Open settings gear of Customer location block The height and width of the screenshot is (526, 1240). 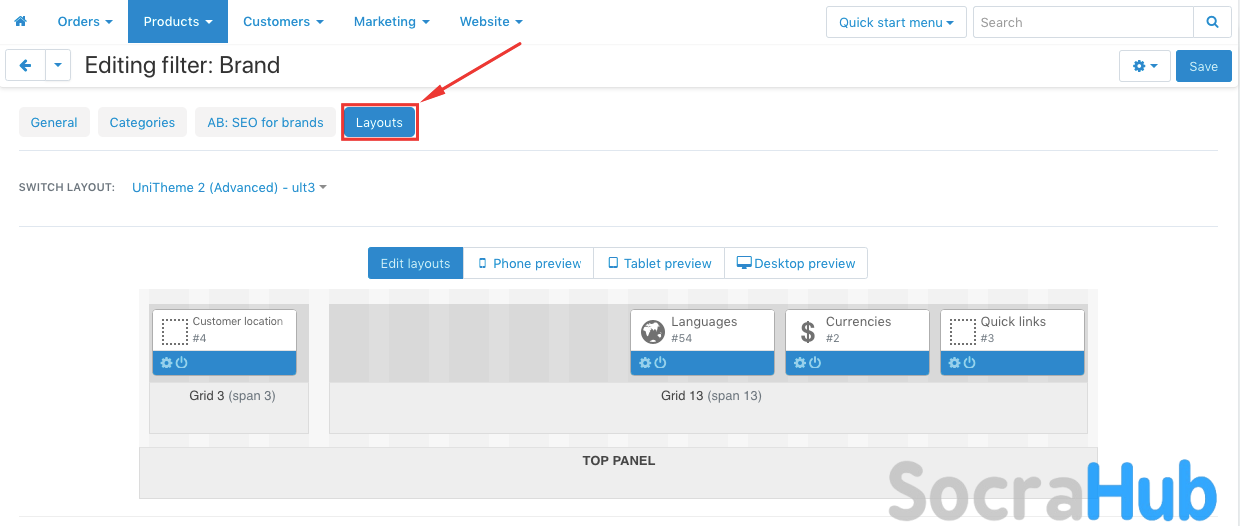167,363
